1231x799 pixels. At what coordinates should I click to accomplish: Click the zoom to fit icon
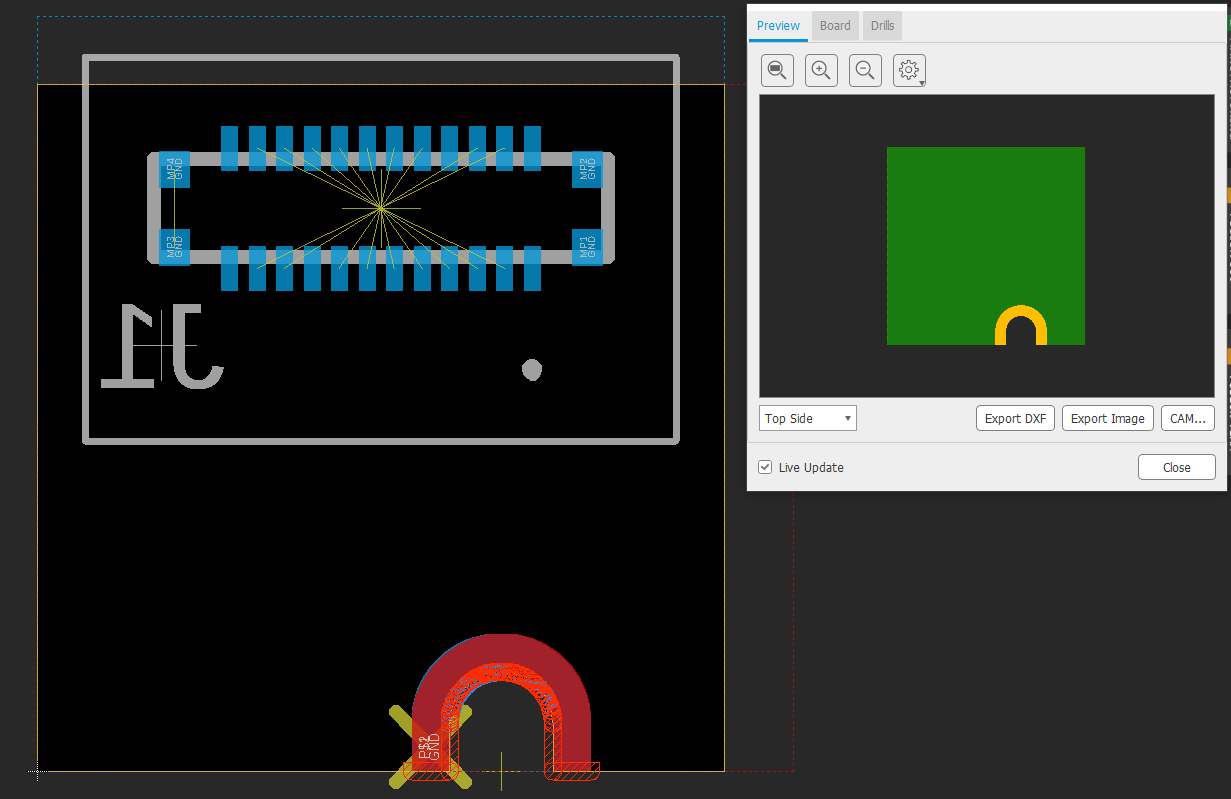point(777,70)
